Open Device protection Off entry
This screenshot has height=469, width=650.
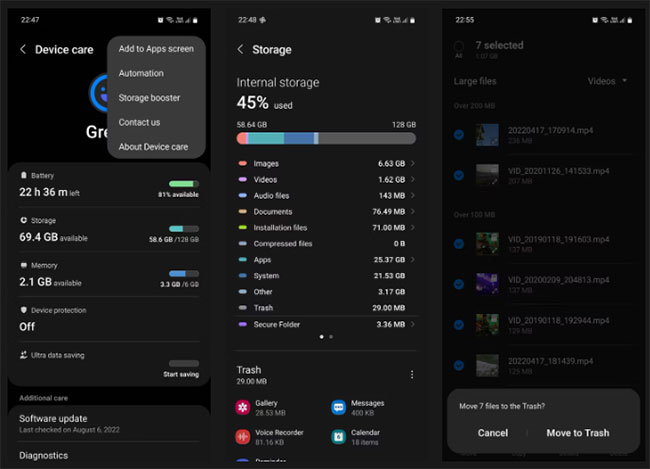[x=109, y=319]
